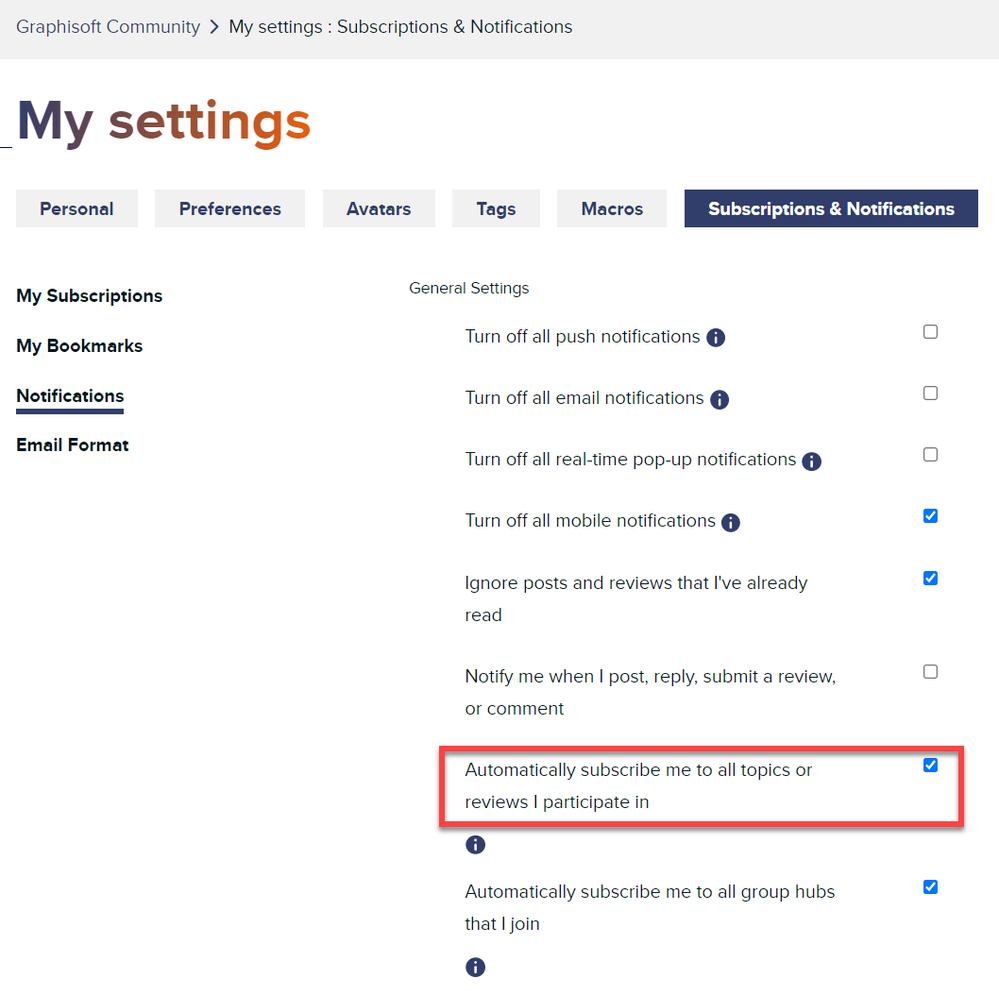Enable turn off all push notifications
Viewport: 999px width, 991px height.
930,332
